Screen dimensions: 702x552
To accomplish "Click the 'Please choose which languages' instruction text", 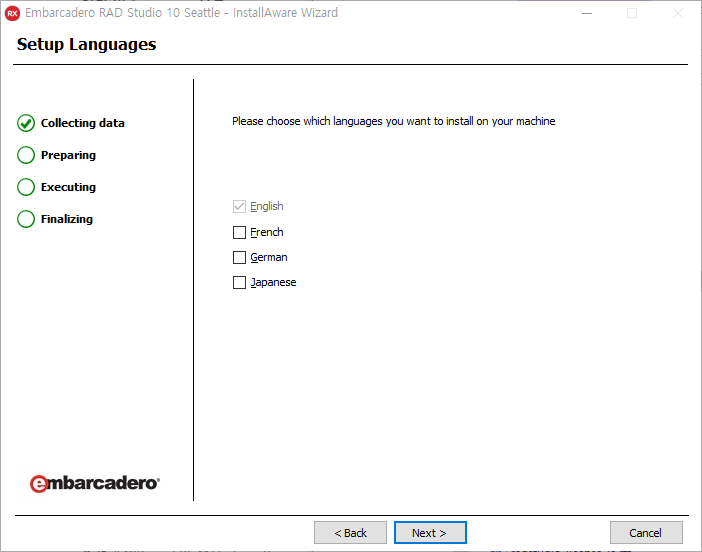I will click(393, 121).
